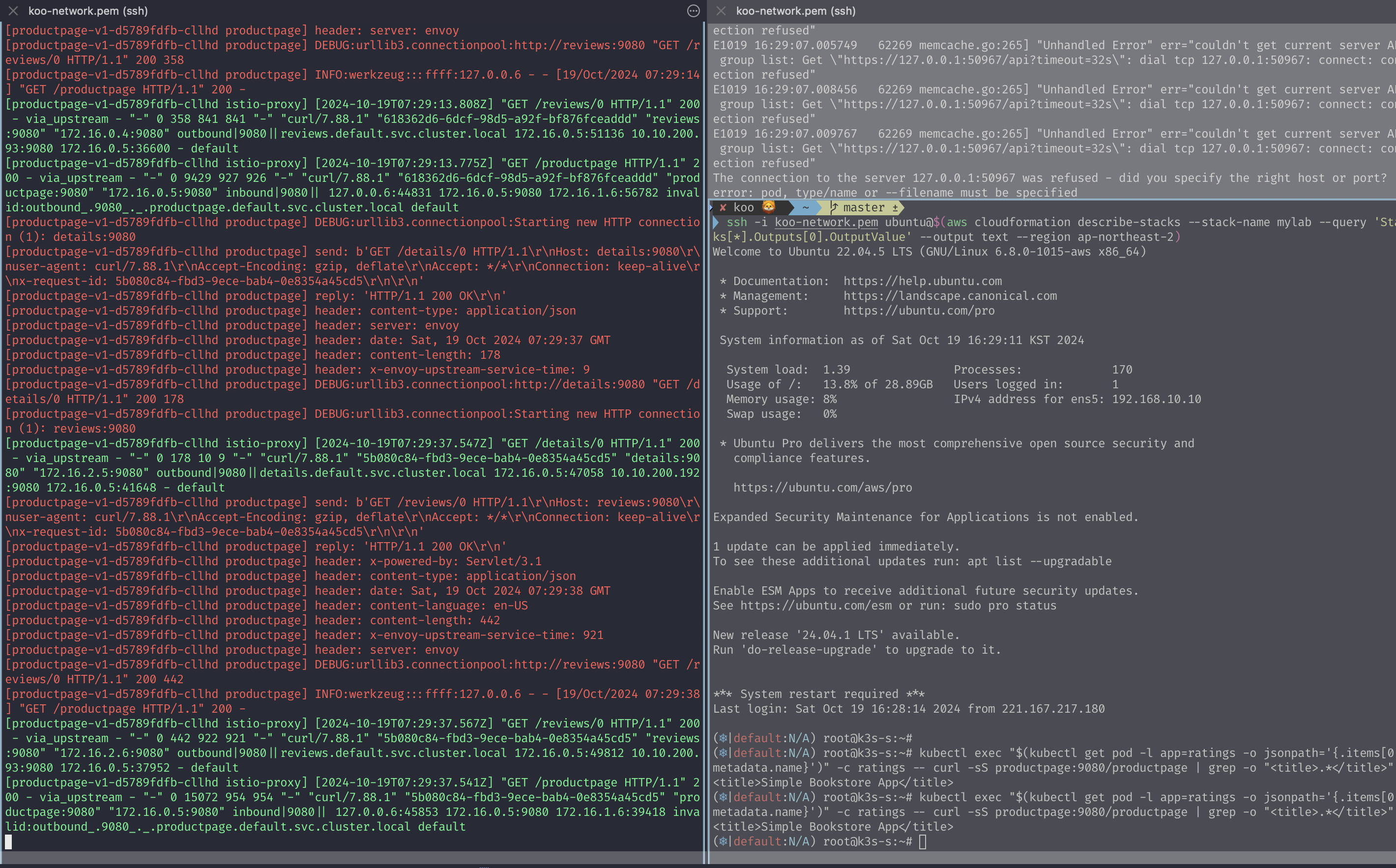1396x868 pixels.
Task: Click the home tilde prompt segment
Action: (x=805, y=207)
